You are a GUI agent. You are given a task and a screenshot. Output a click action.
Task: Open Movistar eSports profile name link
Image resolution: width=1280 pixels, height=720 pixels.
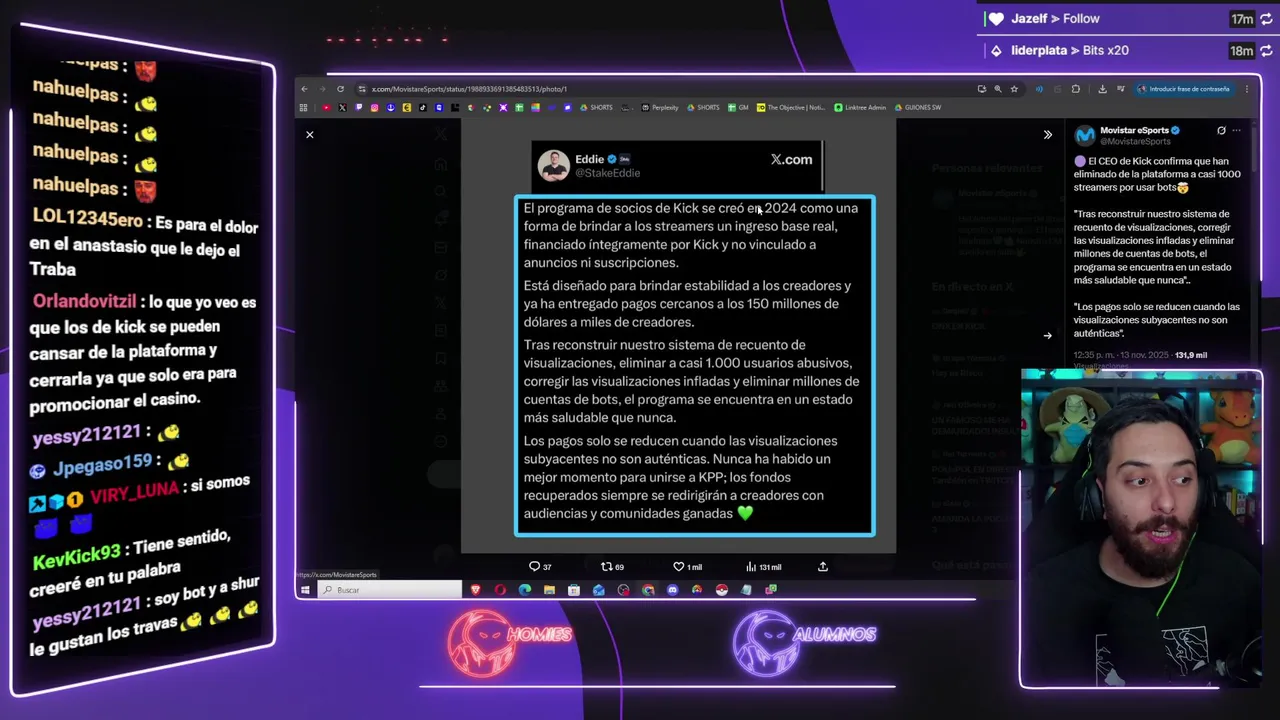[1134, 130]
